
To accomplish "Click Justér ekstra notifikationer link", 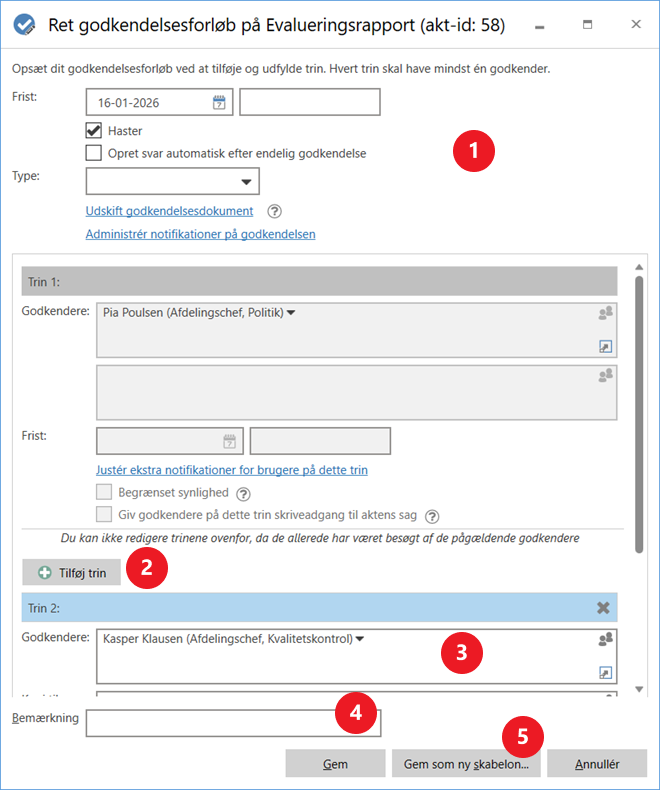I will coord(231,470).
